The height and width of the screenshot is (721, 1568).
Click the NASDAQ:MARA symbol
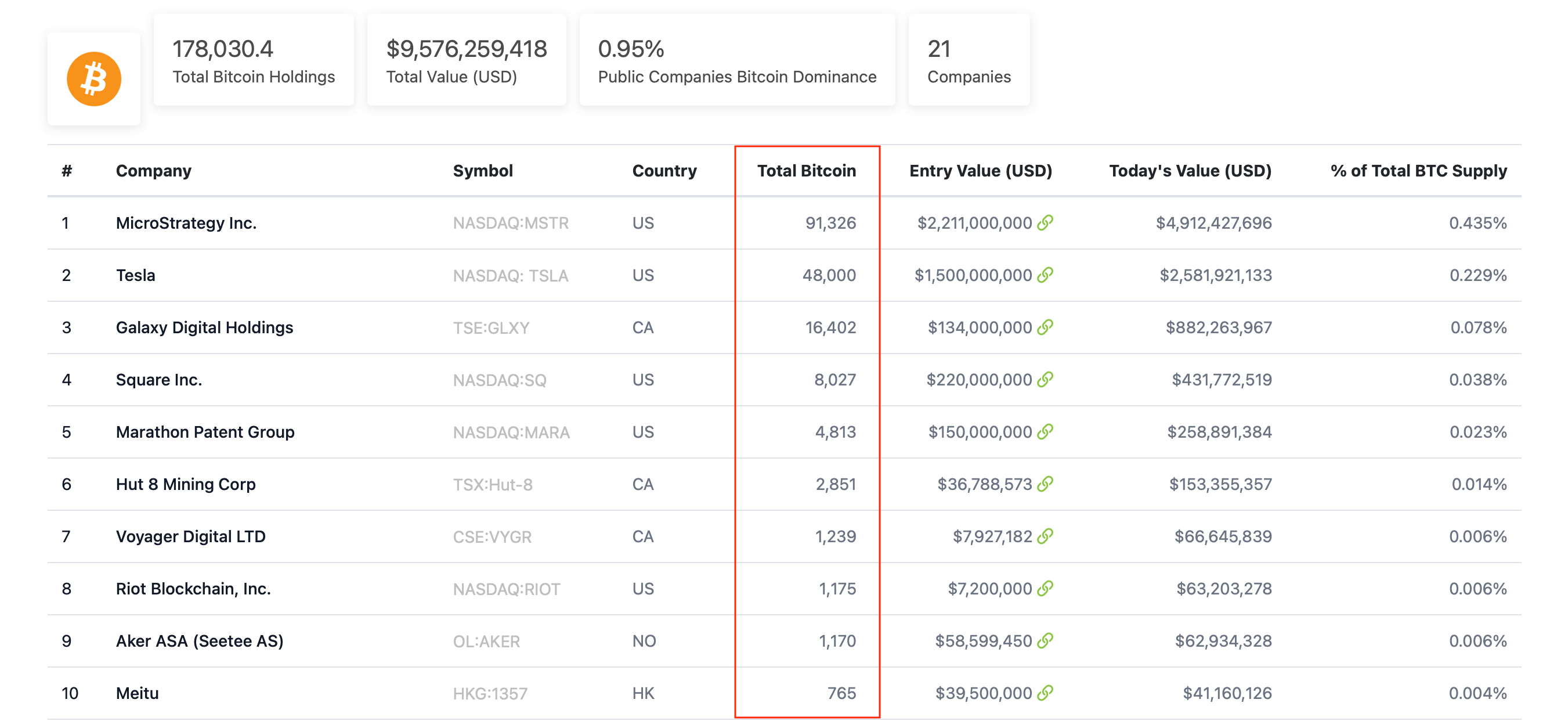point(511,432)
